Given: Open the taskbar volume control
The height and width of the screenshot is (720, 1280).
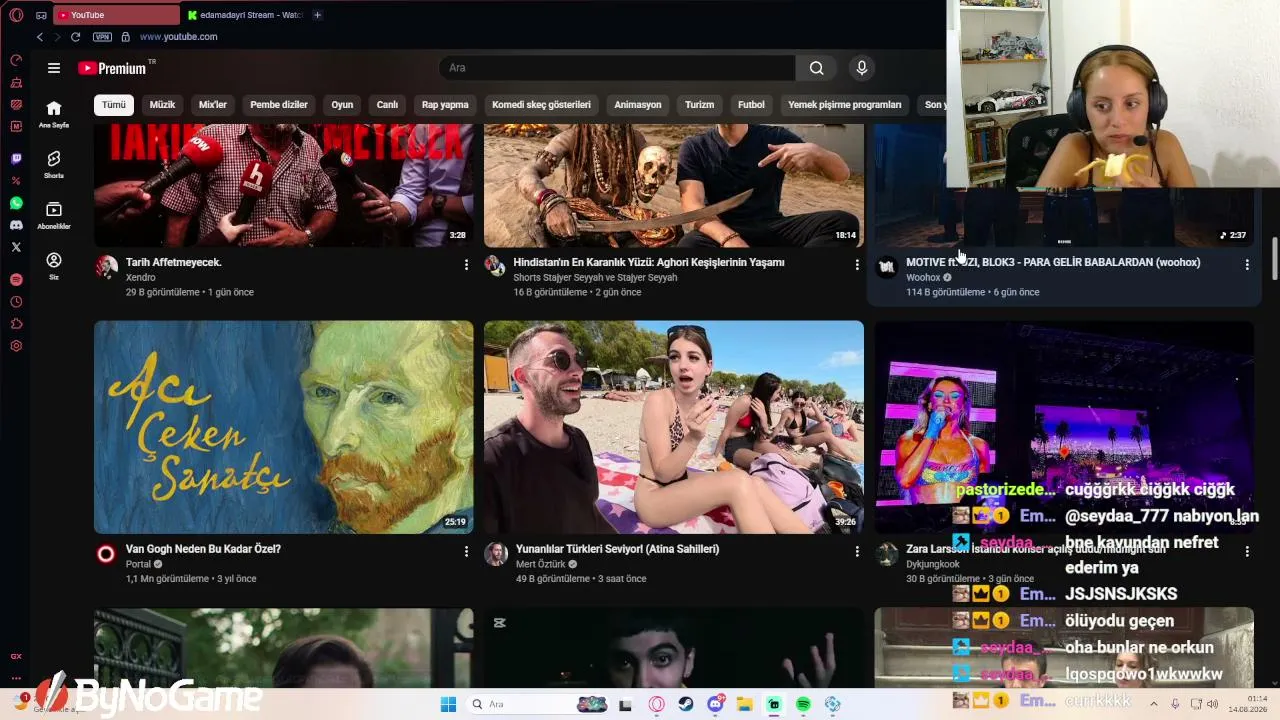Looking at the screenshot, I should click(1213, 704).
